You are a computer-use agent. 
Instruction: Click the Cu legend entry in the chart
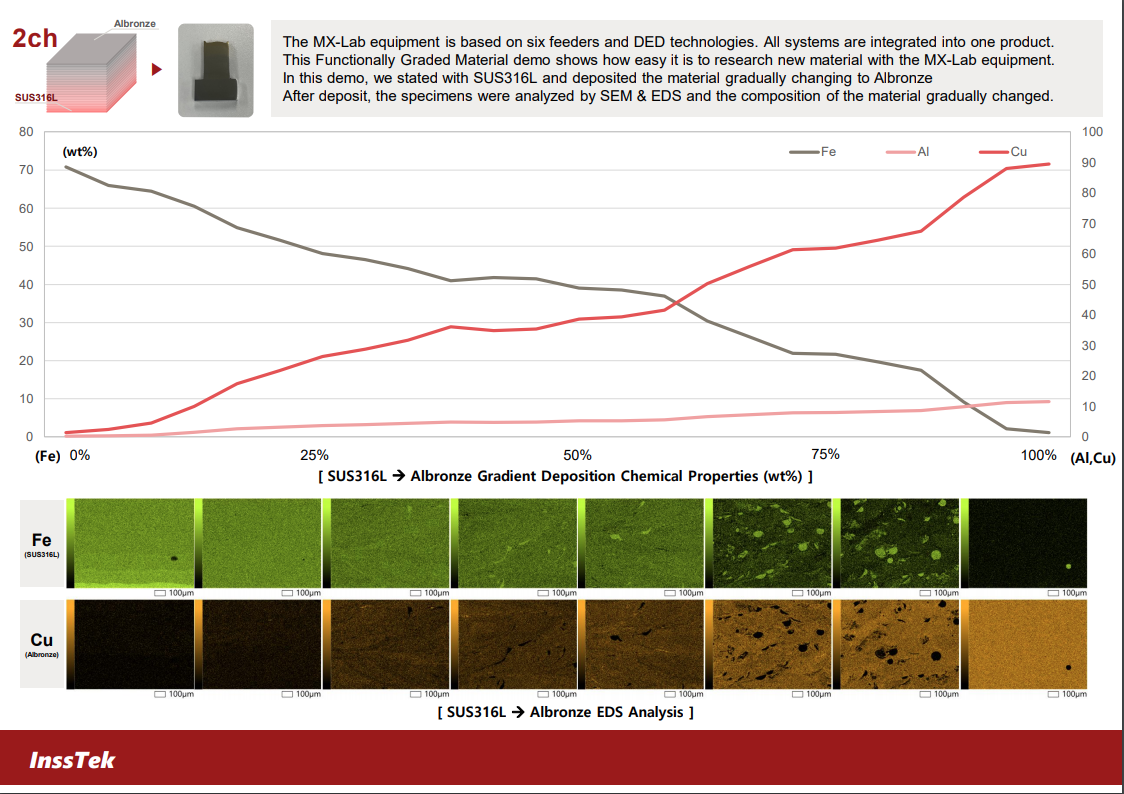[1004, 152]
